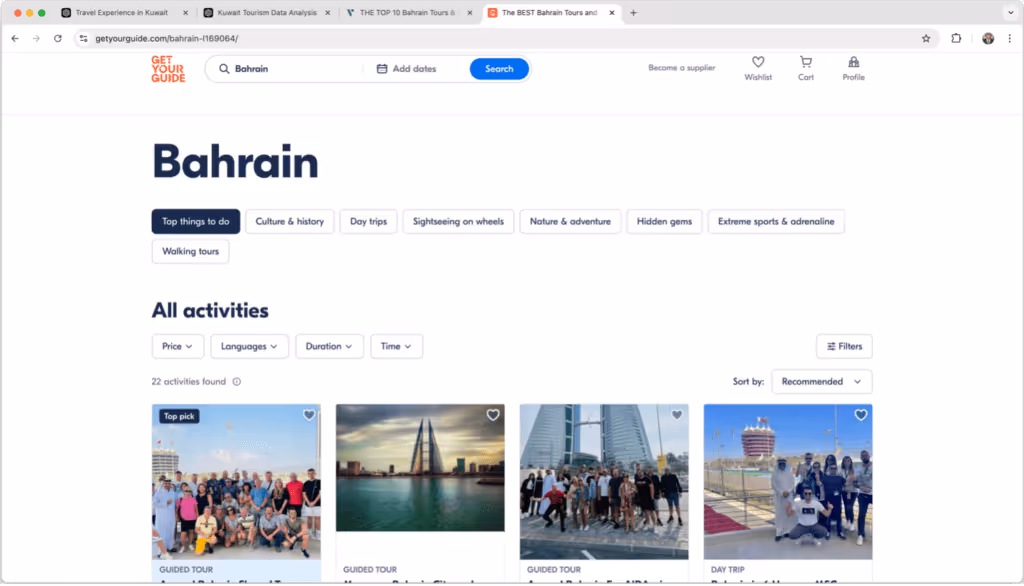
Task: Click the Add dates field
Action: point(415,69)
